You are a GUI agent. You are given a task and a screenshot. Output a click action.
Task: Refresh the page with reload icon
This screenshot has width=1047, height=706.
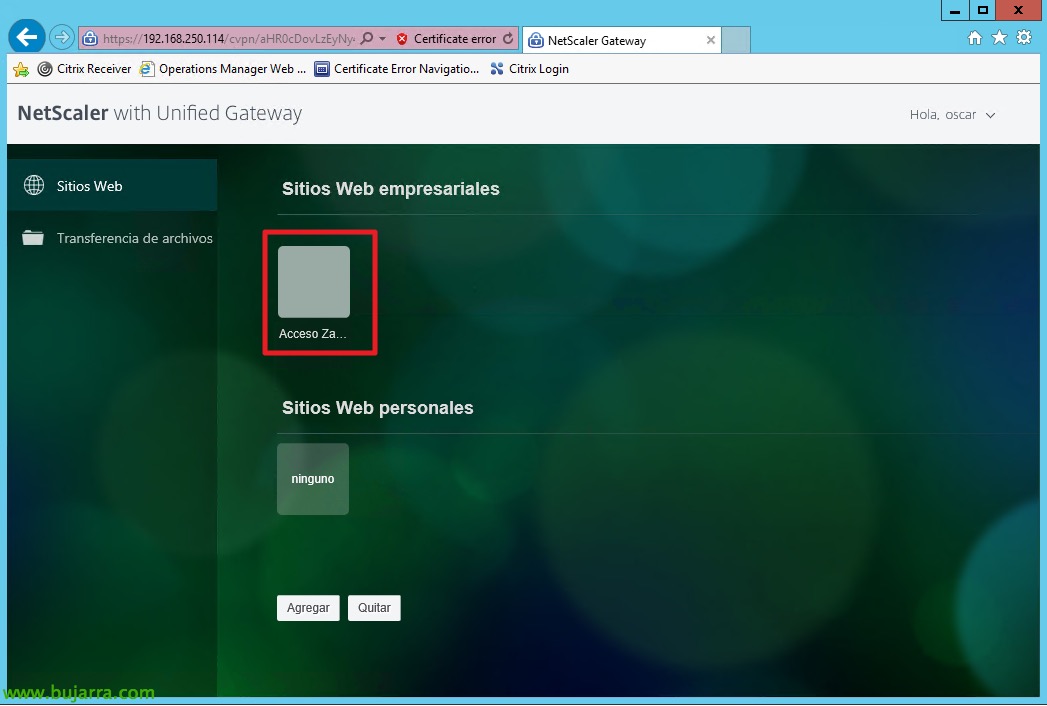(x=508, y=39)
